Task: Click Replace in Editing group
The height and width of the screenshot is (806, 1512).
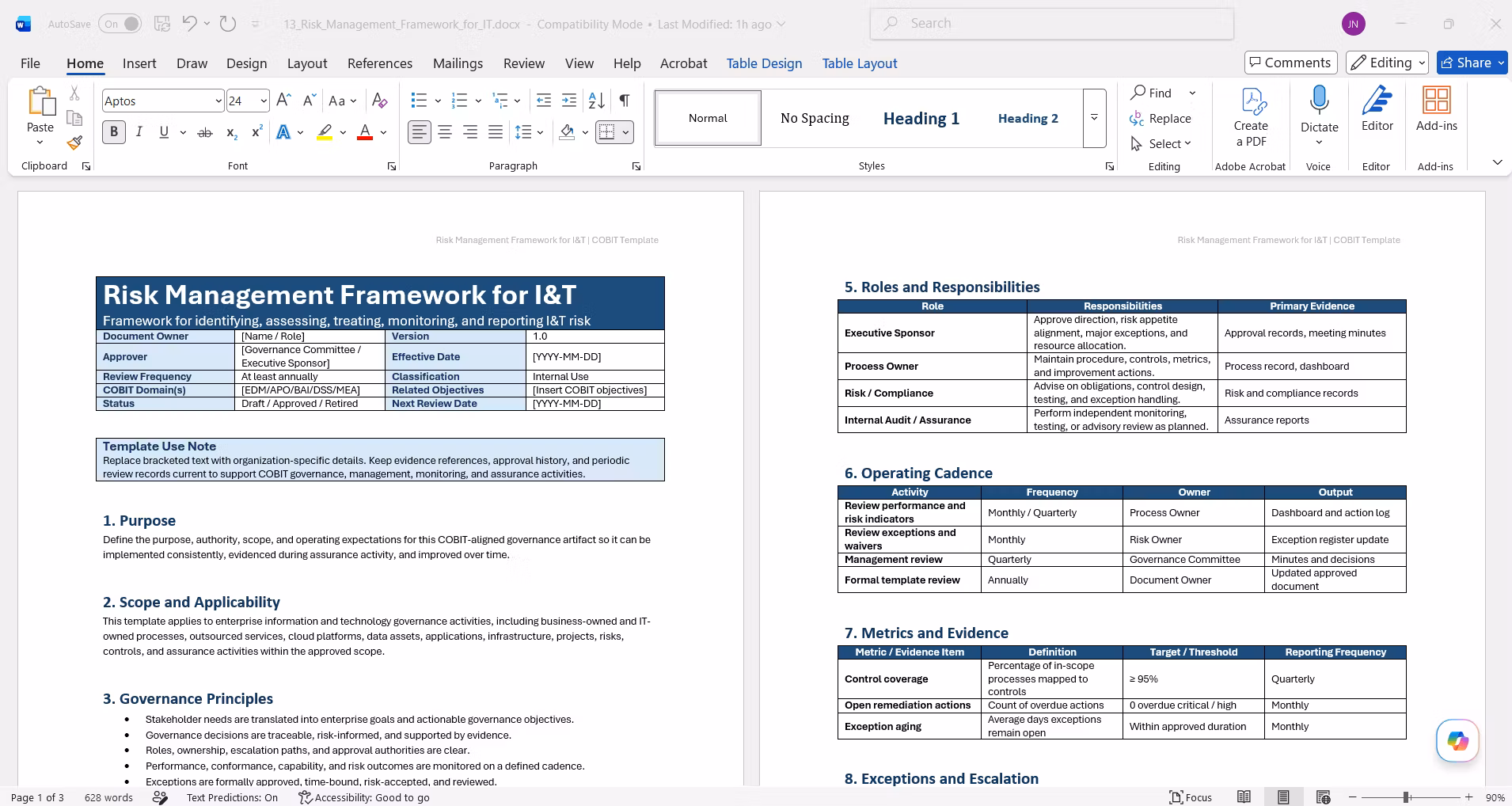Action: [x=1161, y=118]
